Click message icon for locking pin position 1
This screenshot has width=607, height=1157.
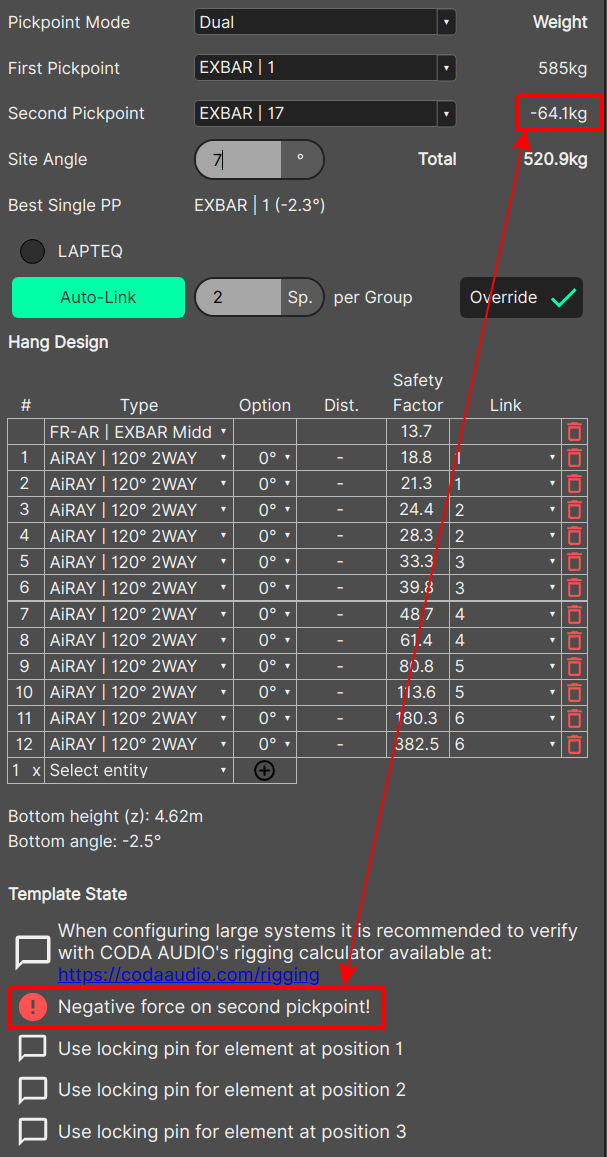33,1048
